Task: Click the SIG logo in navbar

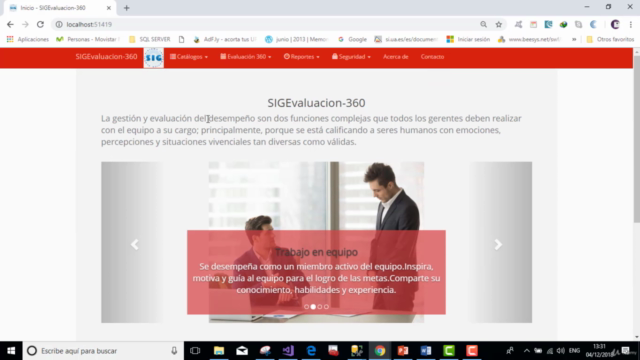Action: [x=153, y=58]
